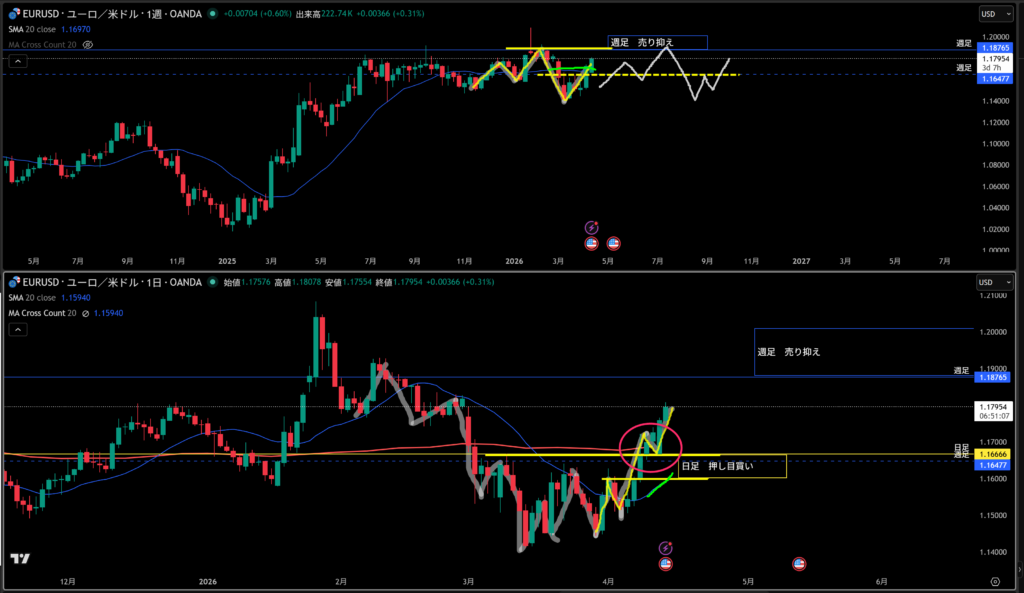1024x593 pixels.
Task: Click the EURUSD flag icon on the weekly chart
Action: point(15,15)
